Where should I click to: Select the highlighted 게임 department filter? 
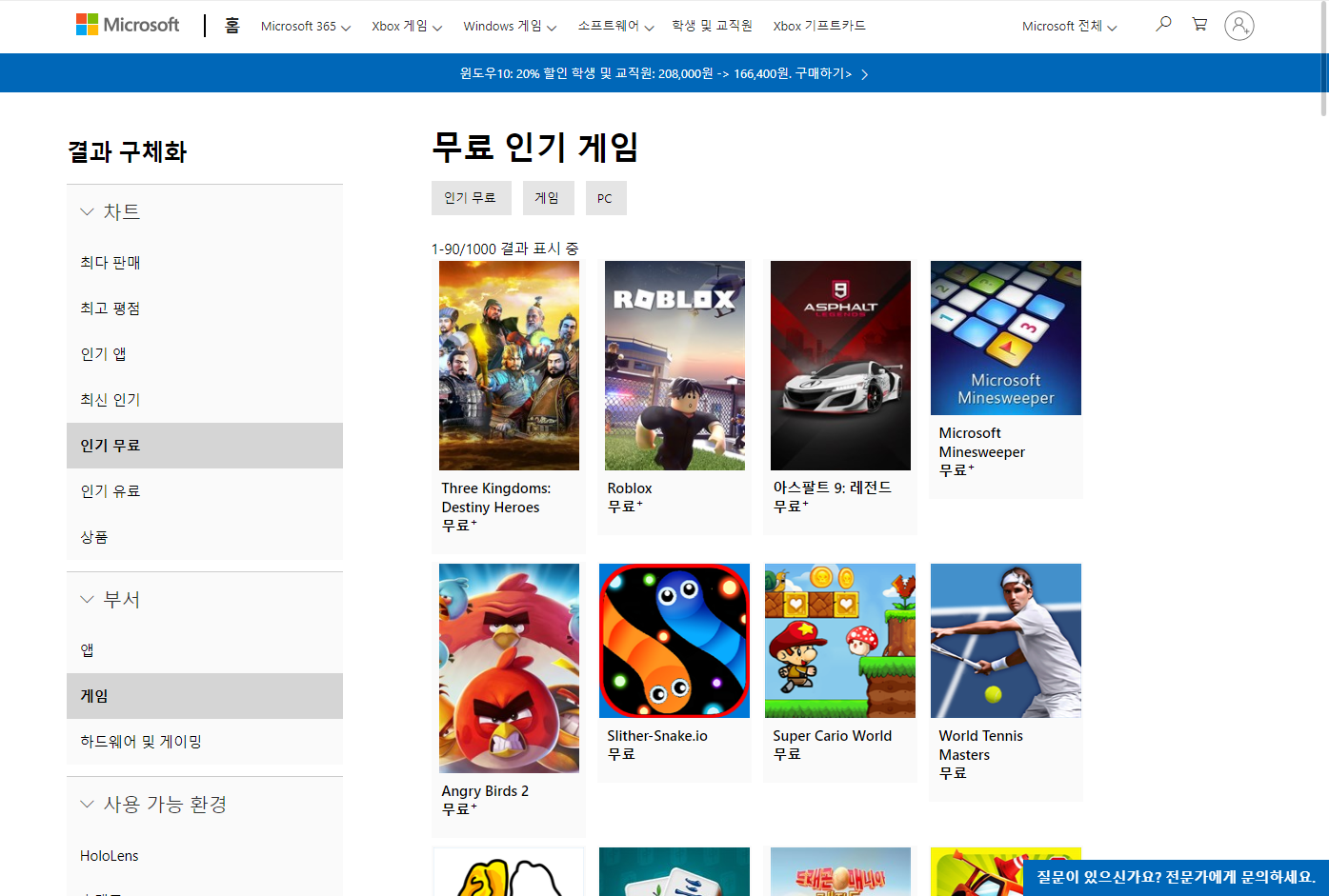coord(205,696)
